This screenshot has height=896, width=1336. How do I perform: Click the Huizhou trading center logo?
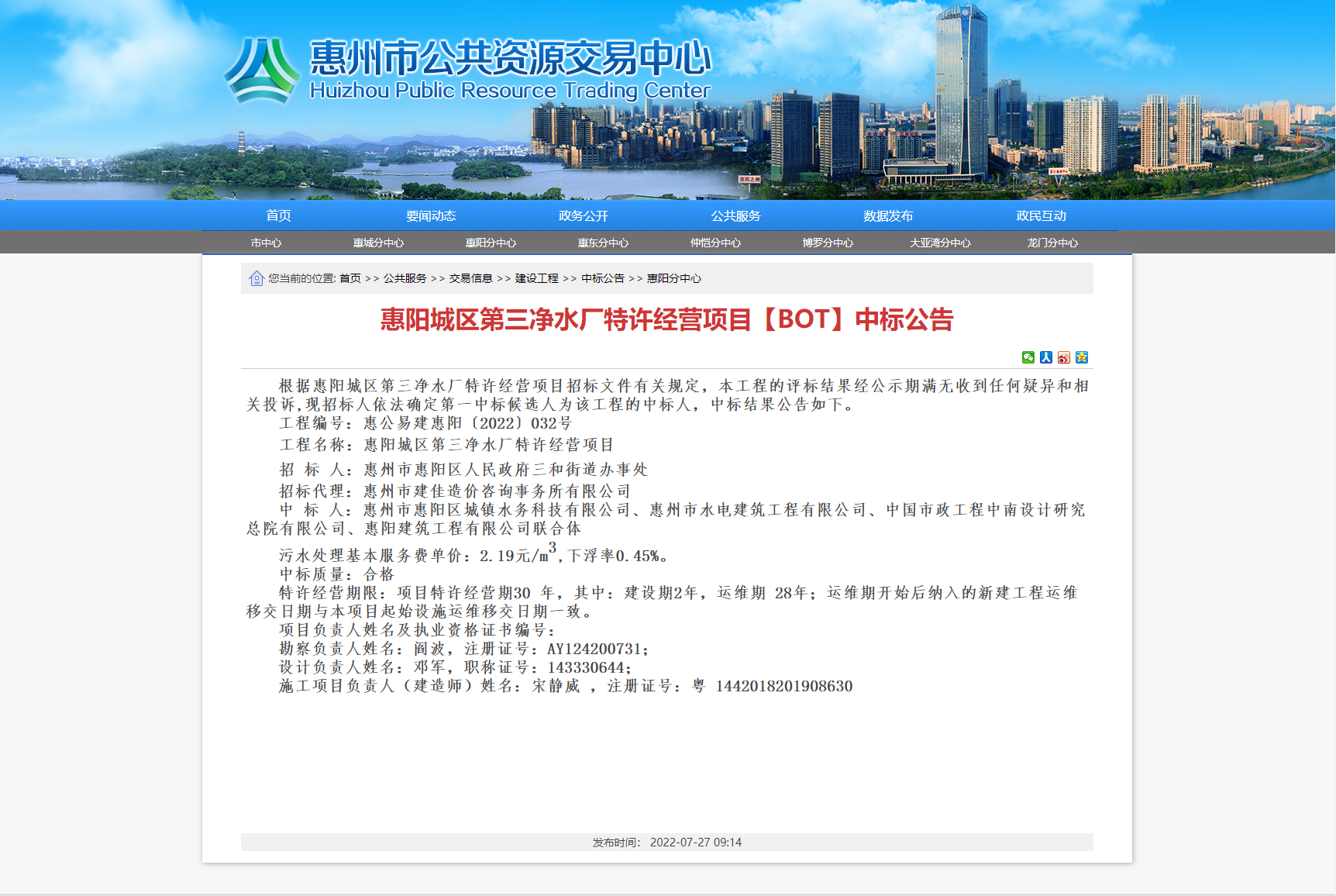pos(262,71)
